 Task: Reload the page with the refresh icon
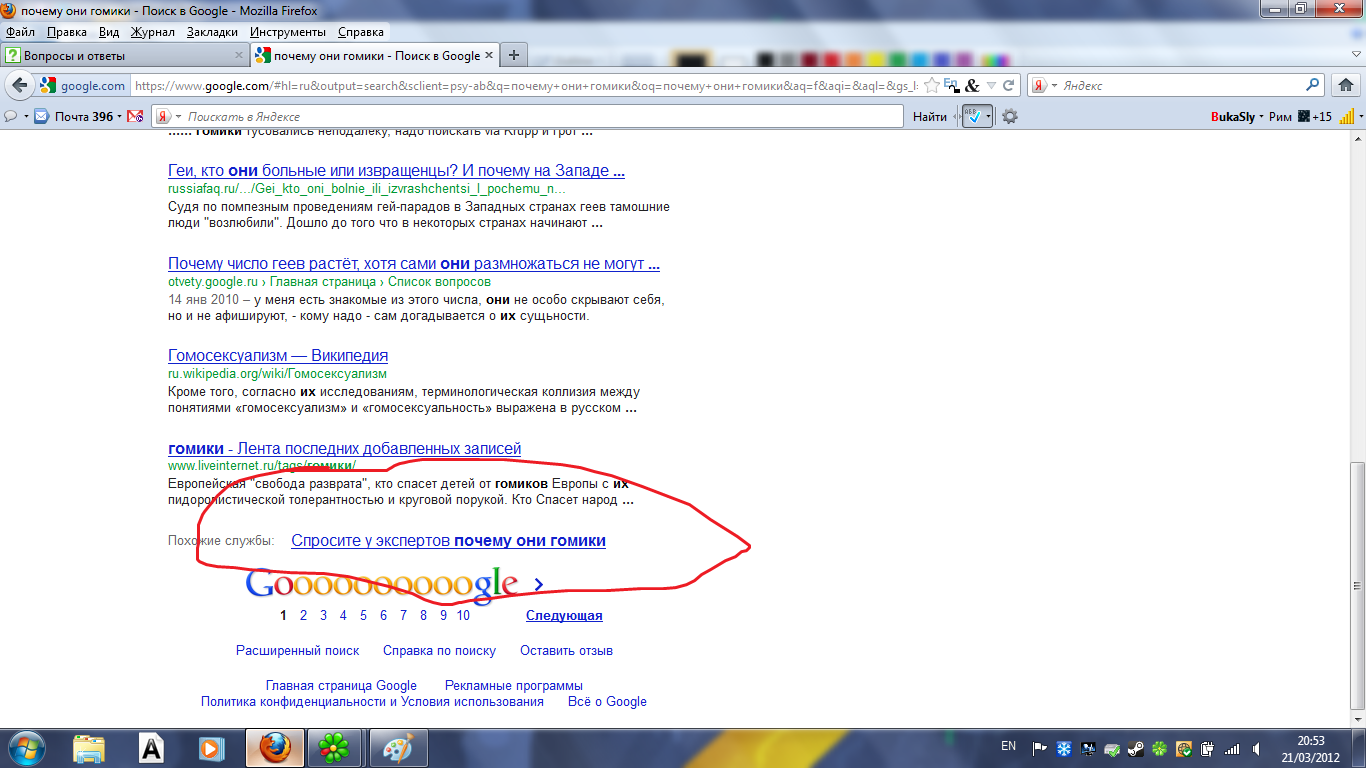(x=1009, y=86)
